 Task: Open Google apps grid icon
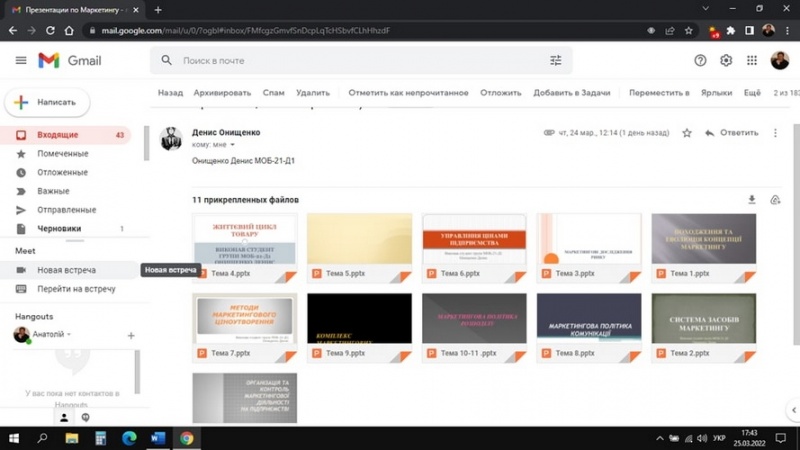753,61
